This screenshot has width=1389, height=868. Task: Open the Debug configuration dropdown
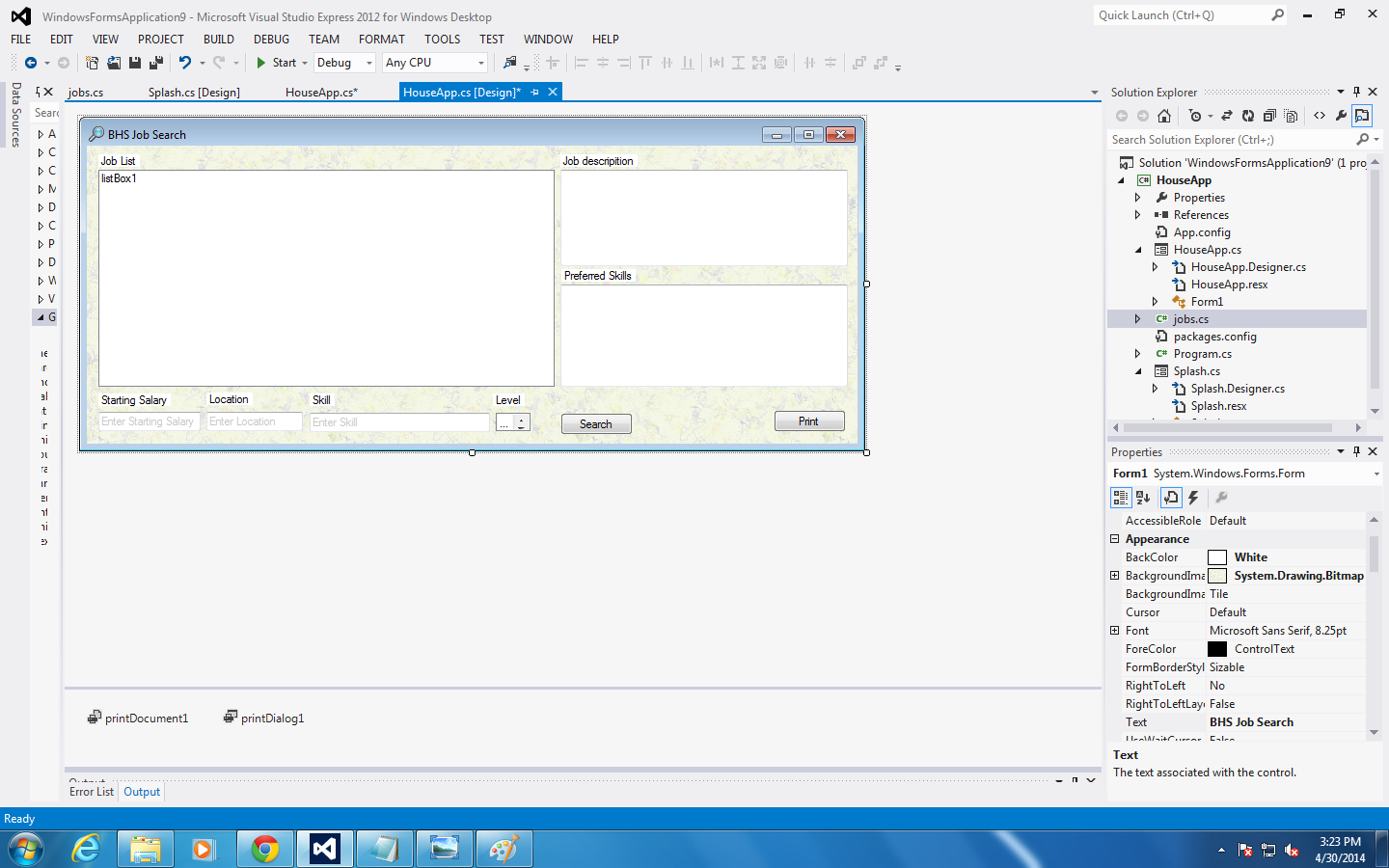(369, 63)
